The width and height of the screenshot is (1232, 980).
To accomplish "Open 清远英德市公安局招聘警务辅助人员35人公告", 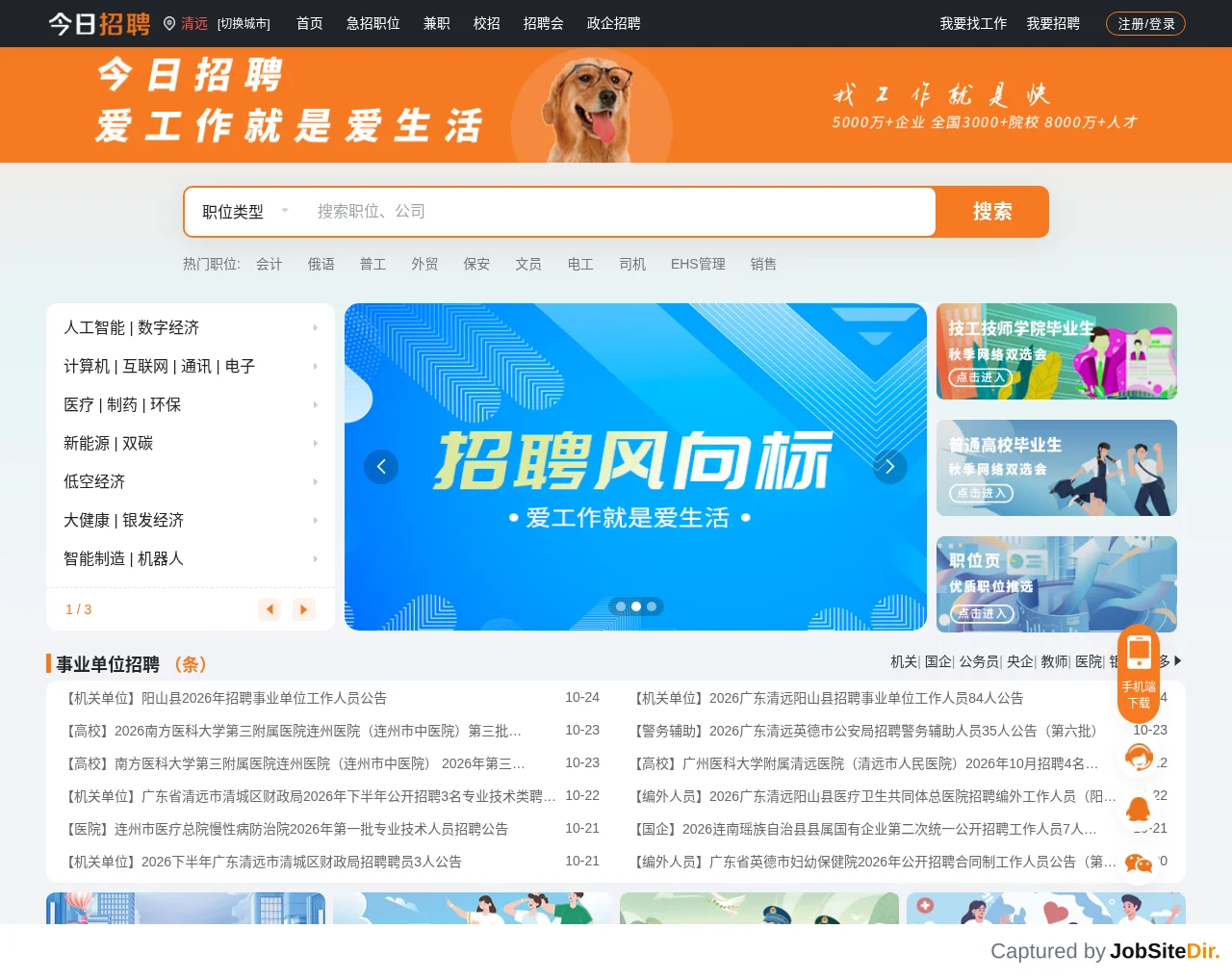I will [x=866, y=731].
